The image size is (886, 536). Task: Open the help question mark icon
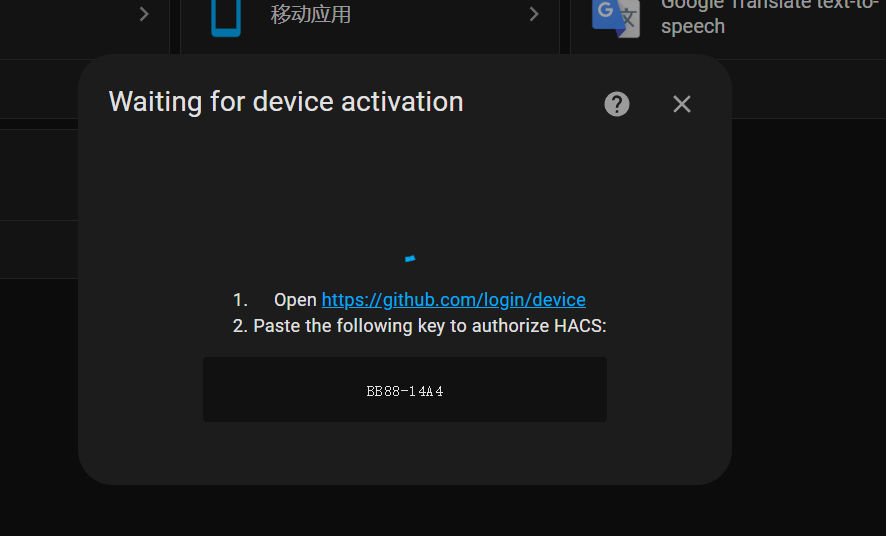tap(616, 104)
